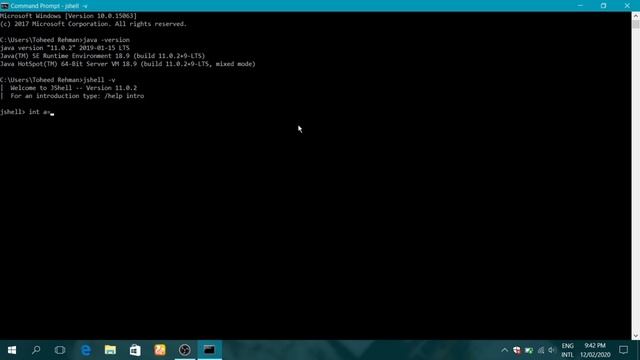Open taskbar search magnifier
This screenshot has height=360, width=640.
(36, 350)
